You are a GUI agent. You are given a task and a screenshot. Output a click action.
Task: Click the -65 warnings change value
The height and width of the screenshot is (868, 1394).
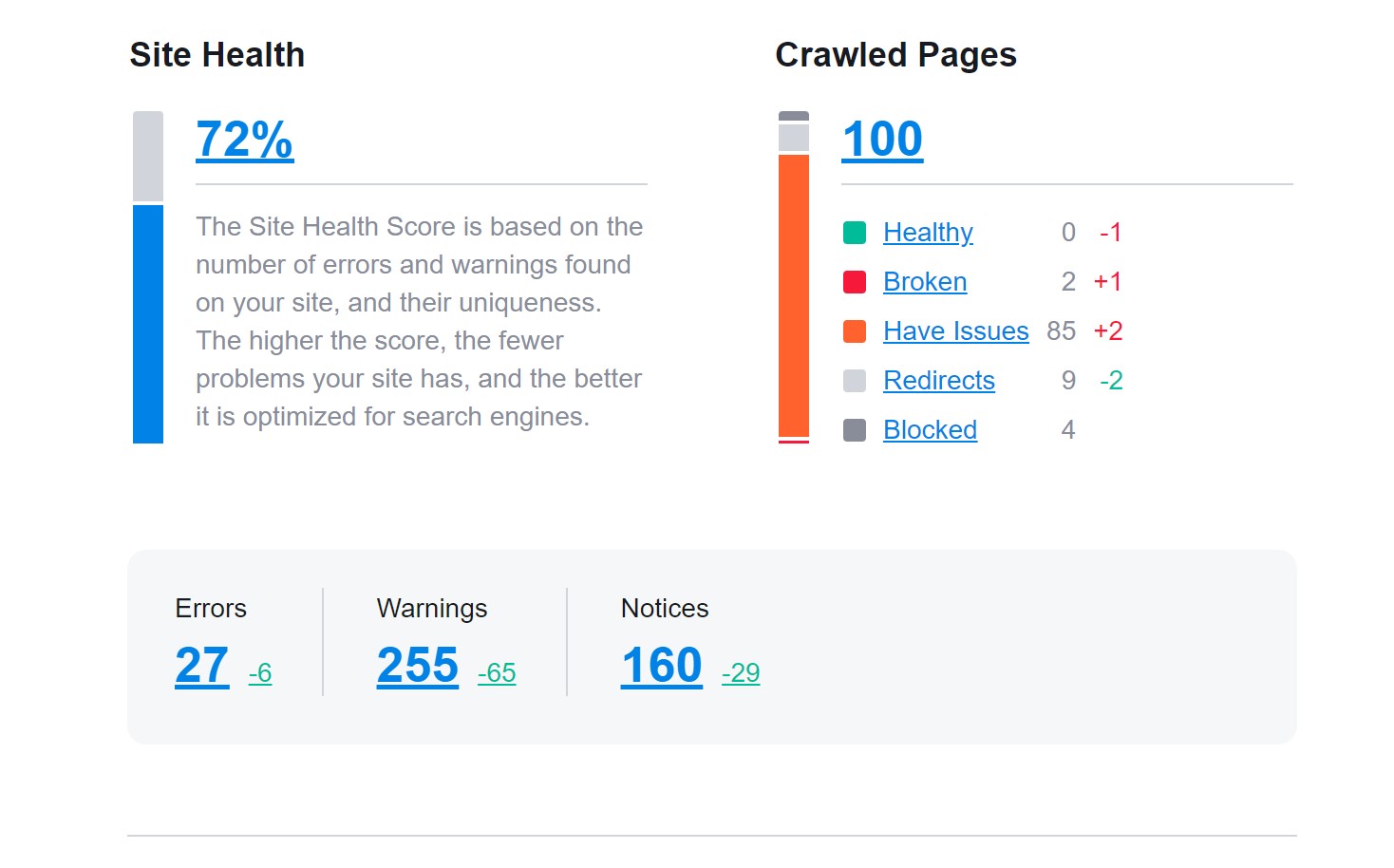(x=497, y=673)
